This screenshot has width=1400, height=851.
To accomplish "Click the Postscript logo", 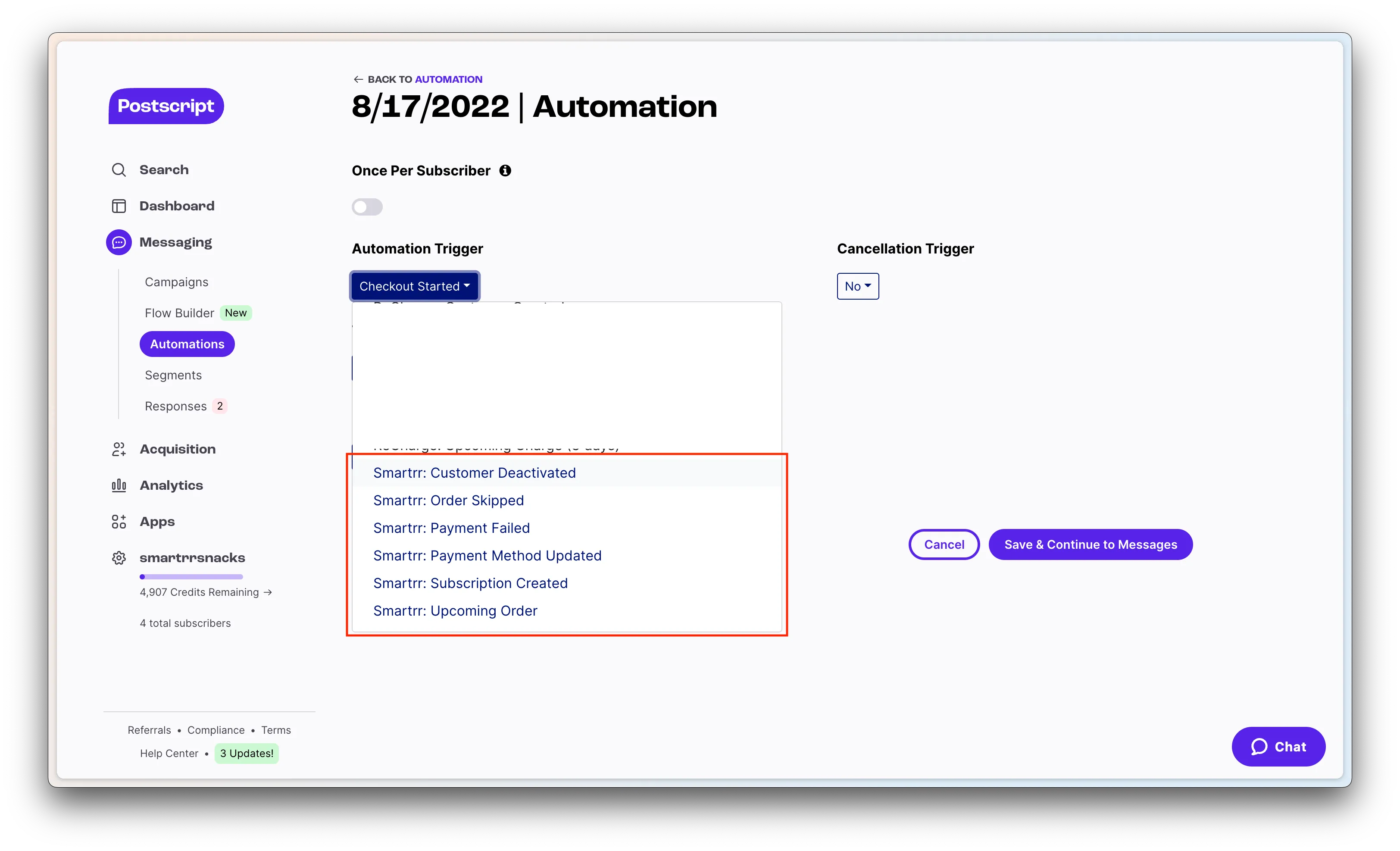I will [x=166, y=106].
